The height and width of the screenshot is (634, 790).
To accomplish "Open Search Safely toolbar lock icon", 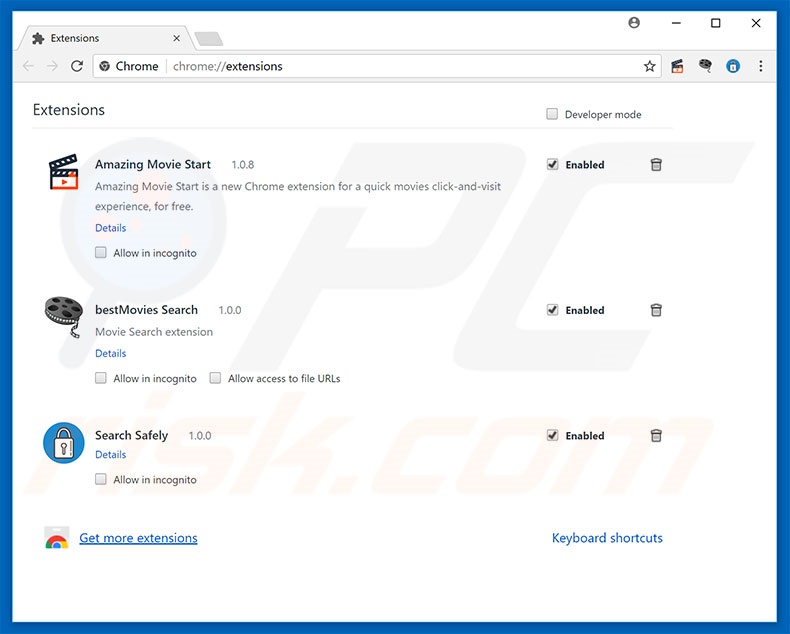I will point(733,66).
